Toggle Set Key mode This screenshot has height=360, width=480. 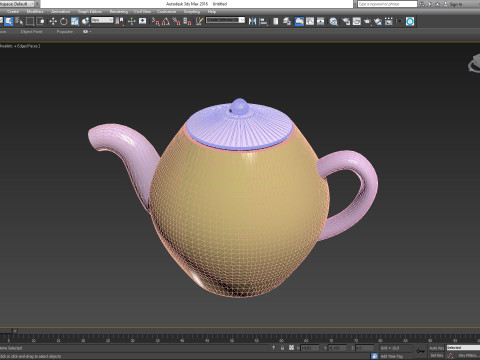(x=436, y=356)
